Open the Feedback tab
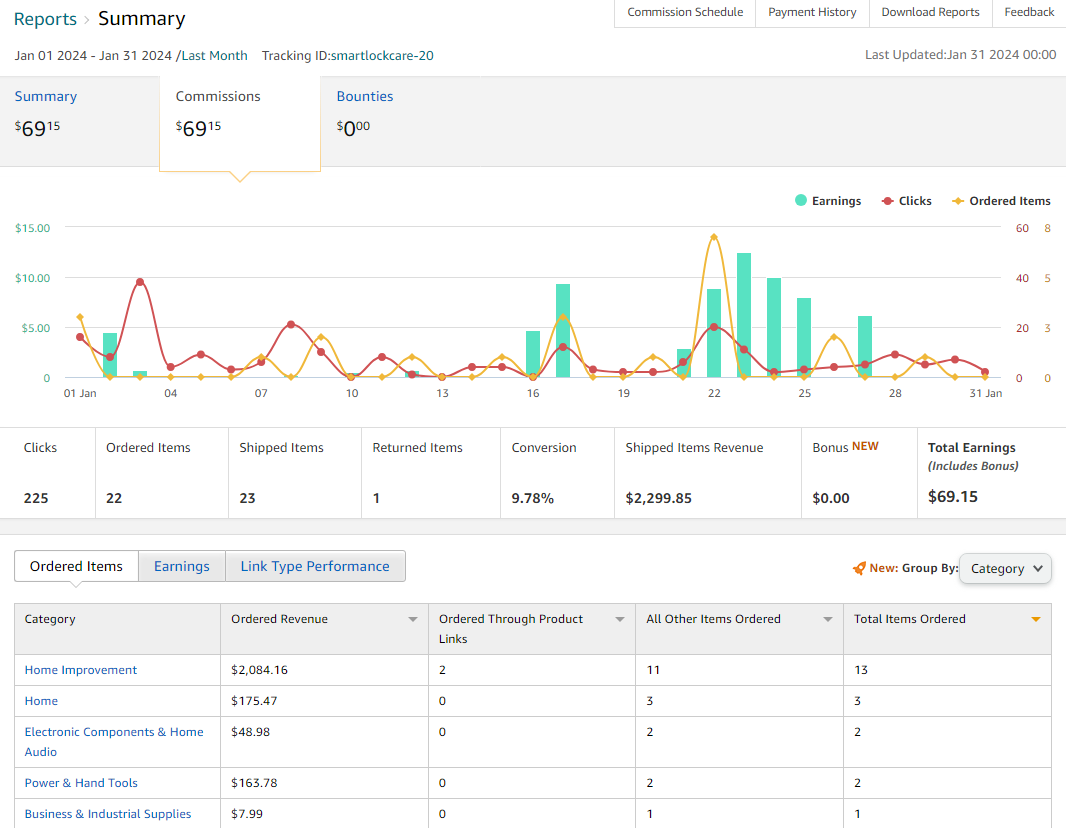This screenshot has height=828, width=1066. tap(1029, 12)
